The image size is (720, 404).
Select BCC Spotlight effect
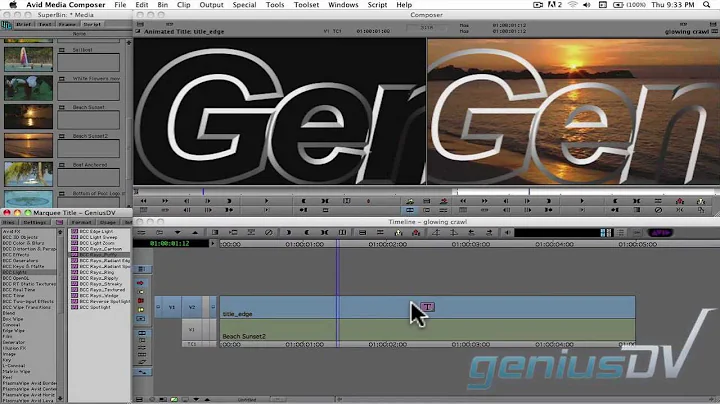click(95, 307)
